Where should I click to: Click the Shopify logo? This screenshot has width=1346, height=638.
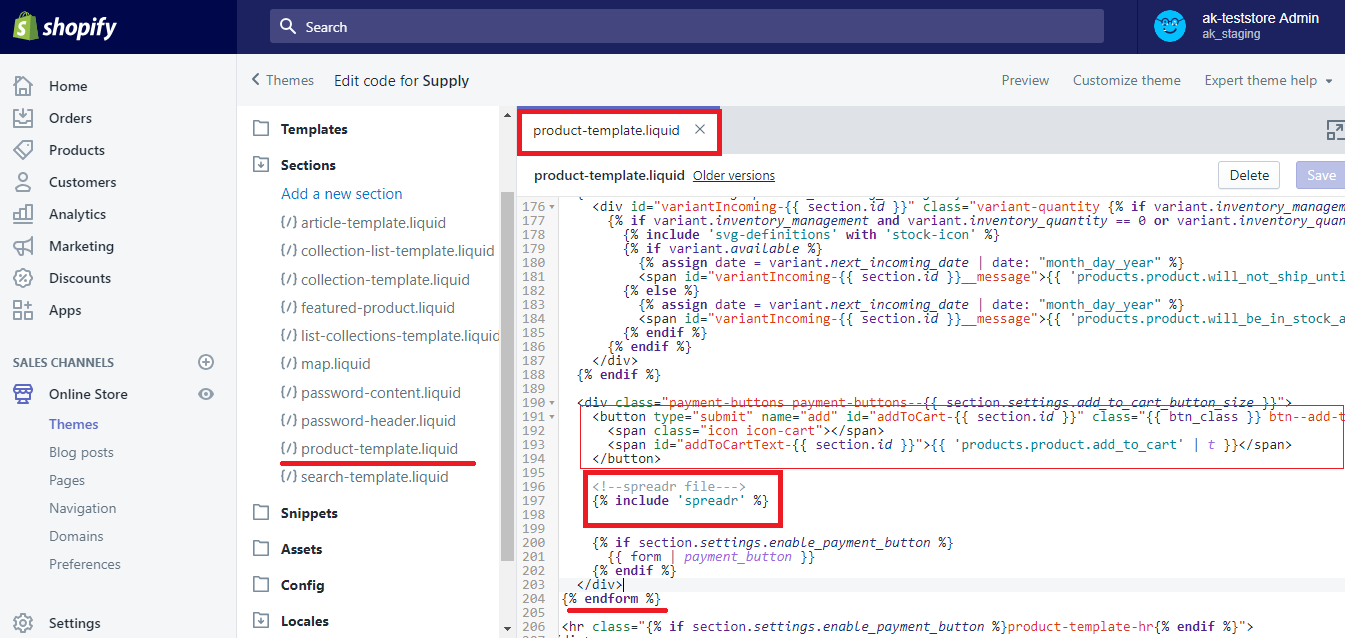(65, 26)
